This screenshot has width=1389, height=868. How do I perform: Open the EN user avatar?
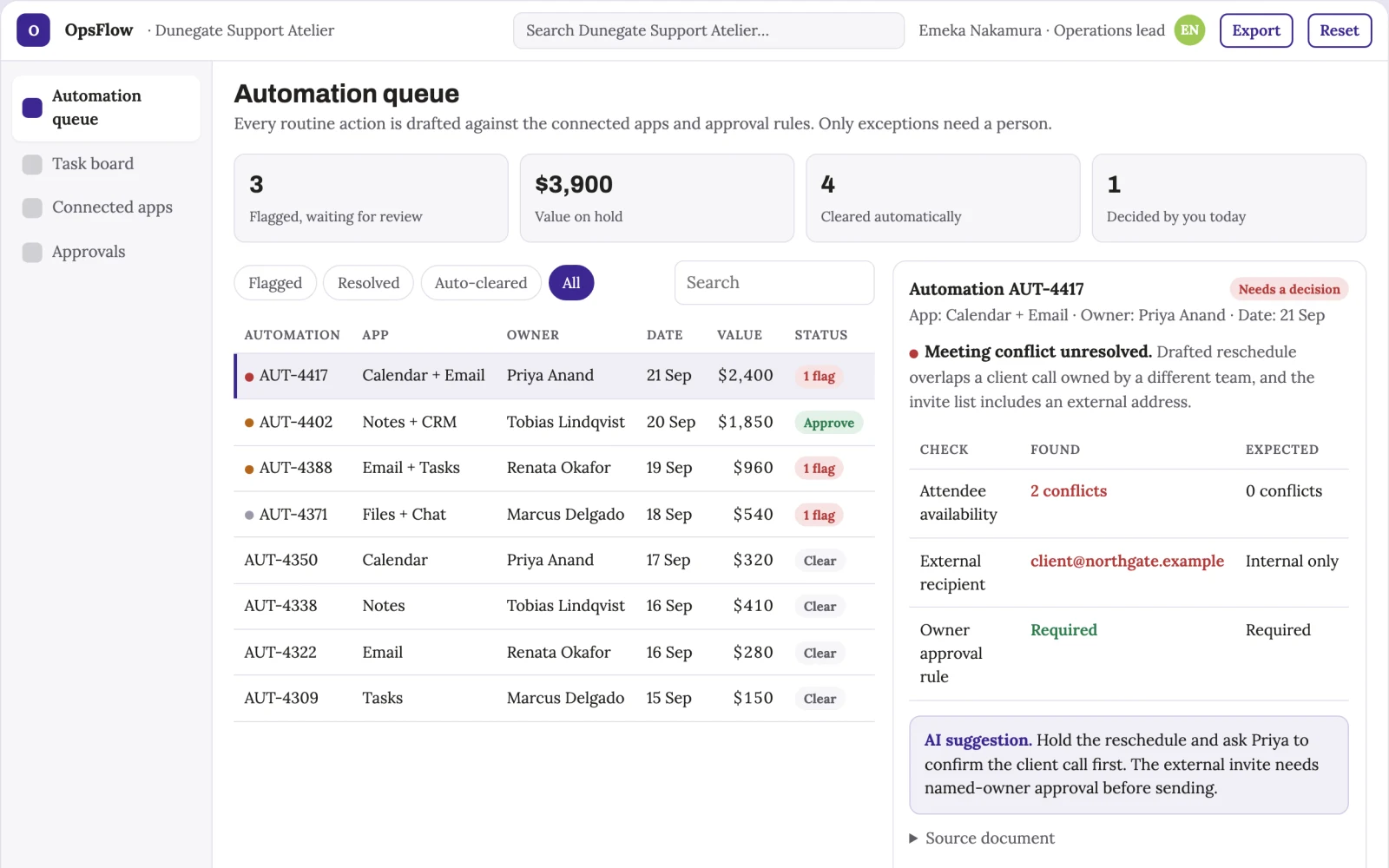pos(1189,30)
